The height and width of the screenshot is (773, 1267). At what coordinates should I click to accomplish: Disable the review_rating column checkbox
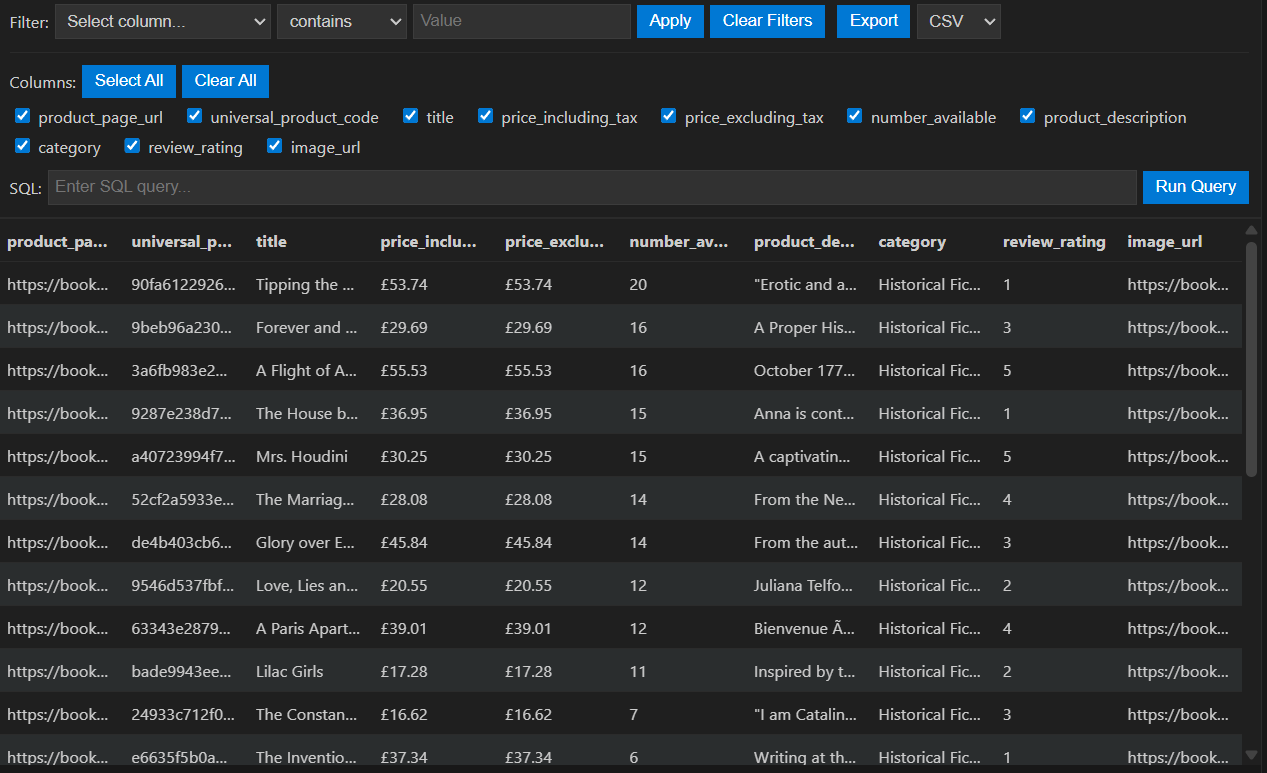tap(132, 147)
